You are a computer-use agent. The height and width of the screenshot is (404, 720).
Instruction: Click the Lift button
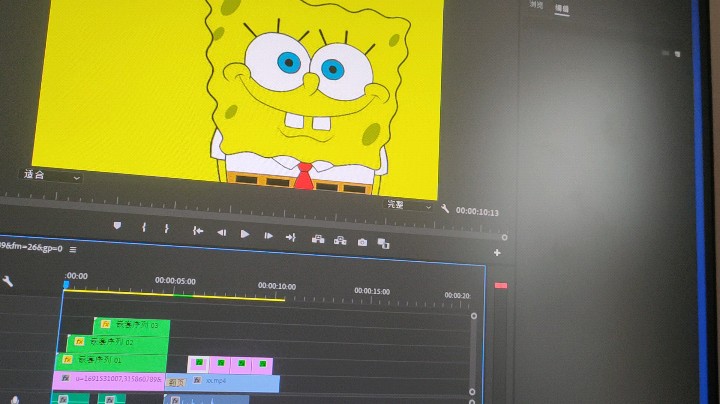tap(318, 239)
